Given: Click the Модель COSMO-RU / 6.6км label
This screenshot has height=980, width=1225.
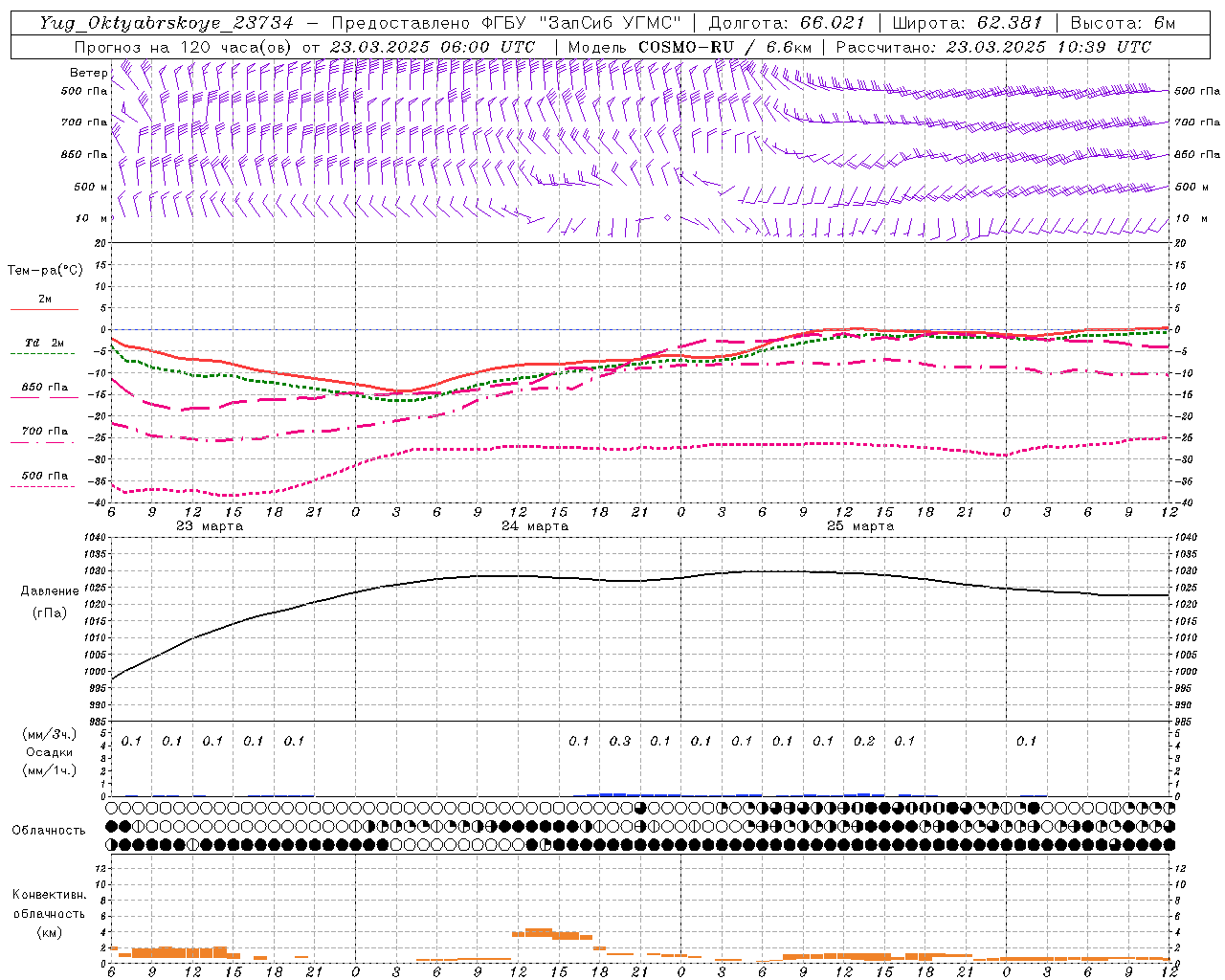Looking at the screenshot, I should point(690,47).
